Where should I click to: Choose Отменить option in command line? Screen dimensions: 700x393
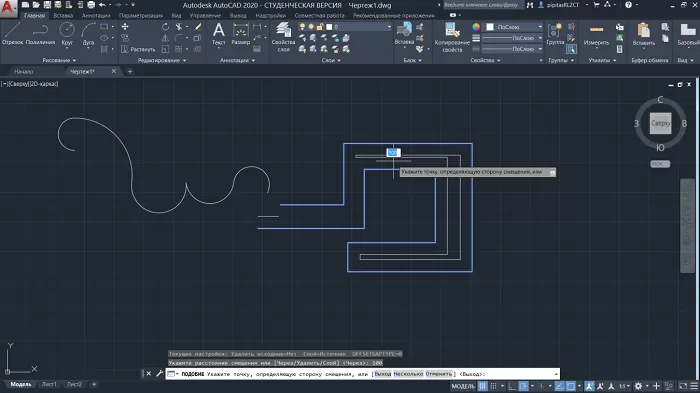tap(439, 374)
